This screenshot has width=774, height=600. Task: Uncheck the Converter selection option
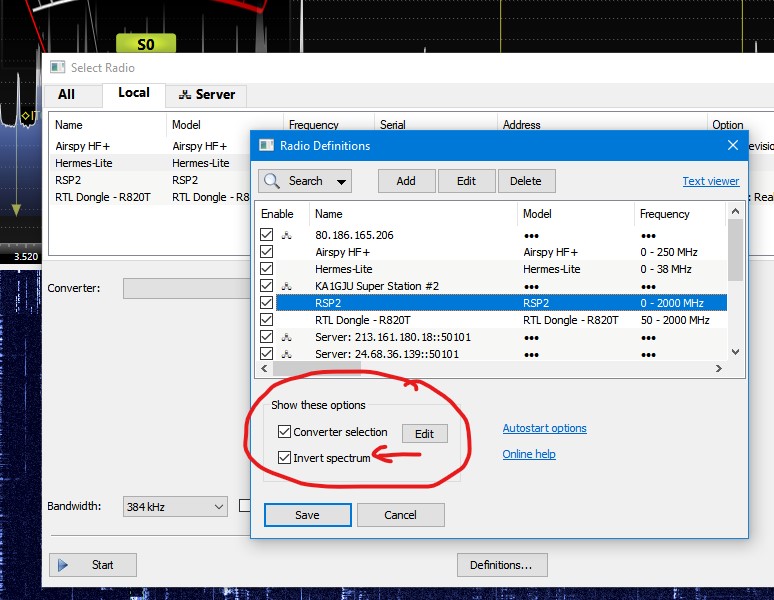point(285,432)
